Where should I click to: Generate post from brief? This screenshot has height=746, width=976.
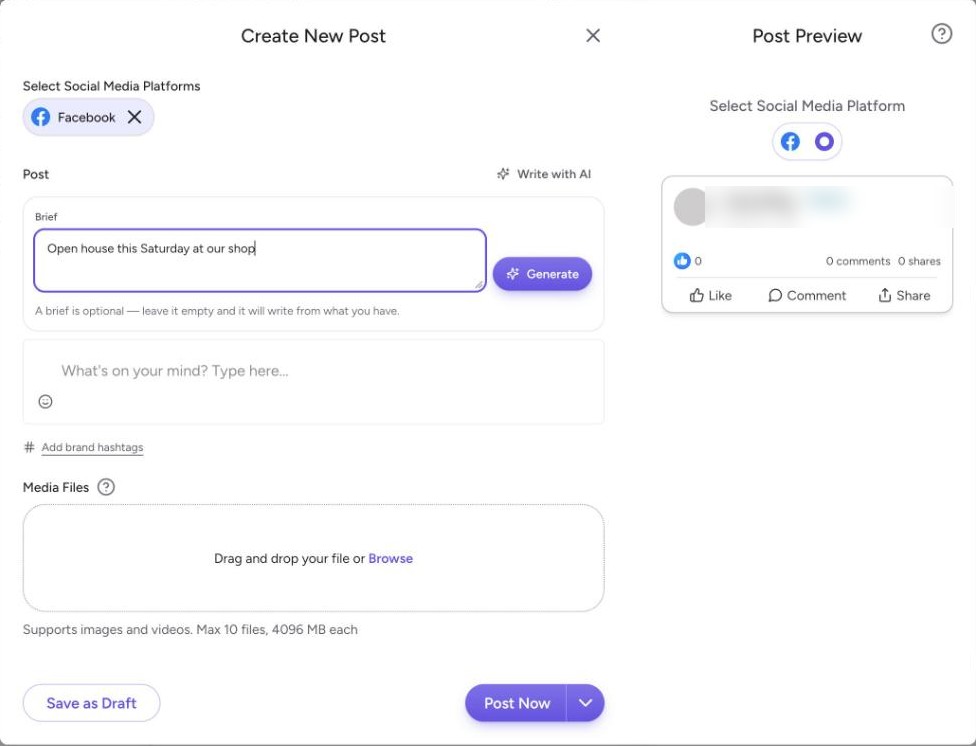[542, 274]
